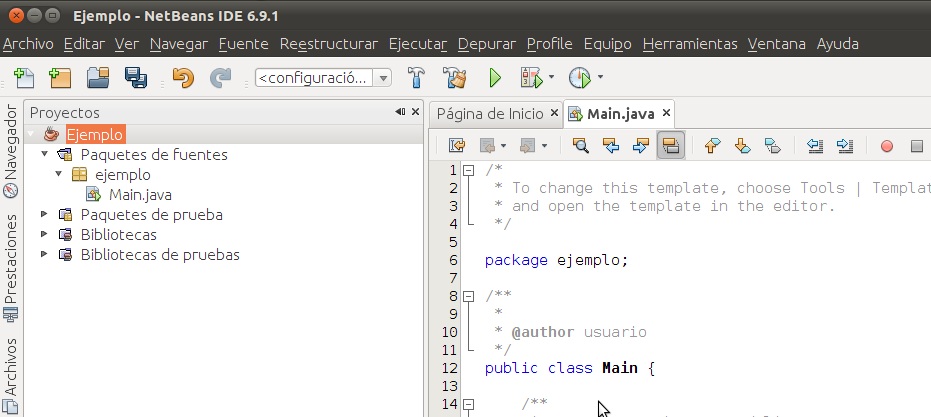The width and height of the screenshot is (931, 417).
Task: Click the Open Project icon
Action: coord(98,77)
